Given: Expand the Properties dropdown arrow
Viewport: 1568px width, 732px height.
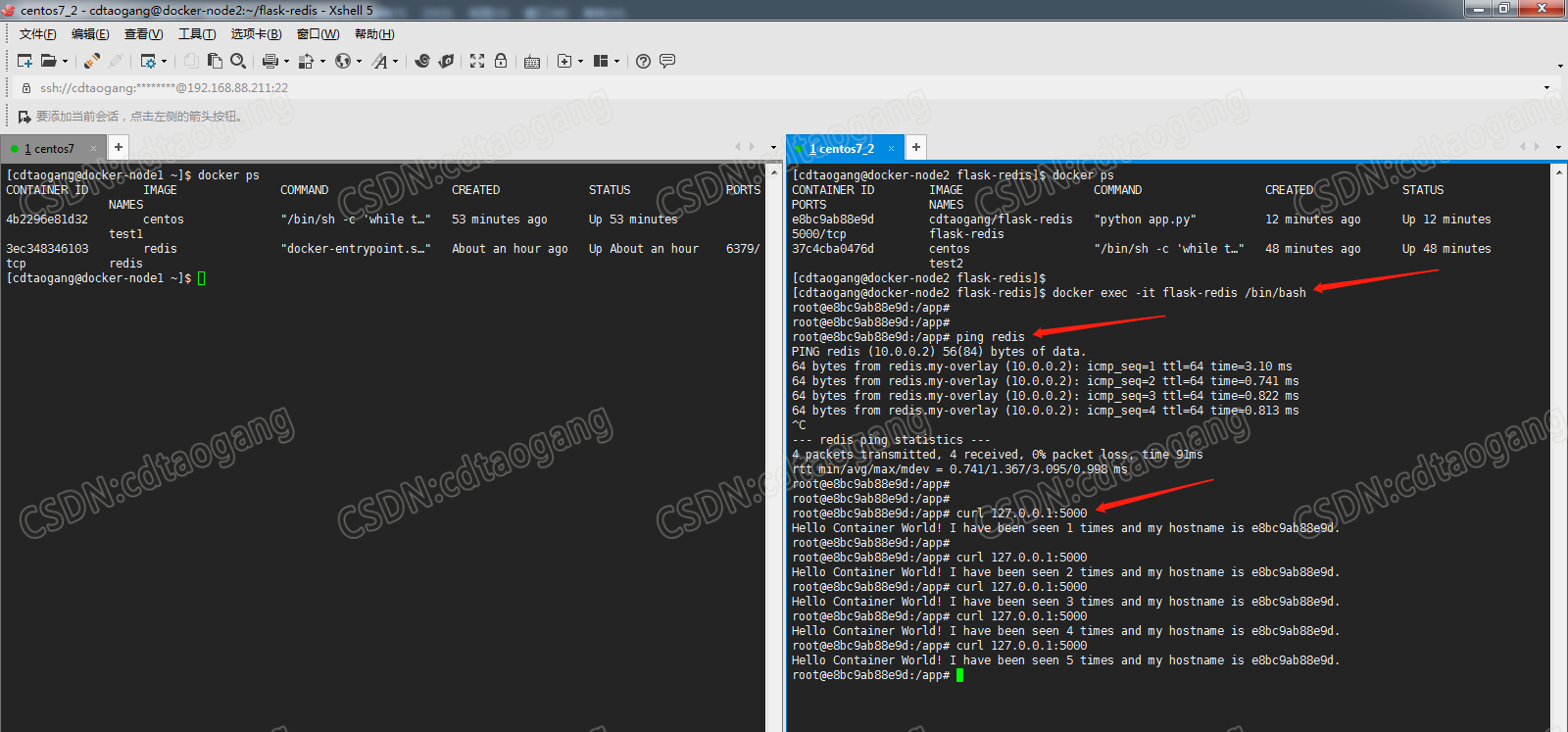Looking at the screenshot, I should [x=164, y=61].
